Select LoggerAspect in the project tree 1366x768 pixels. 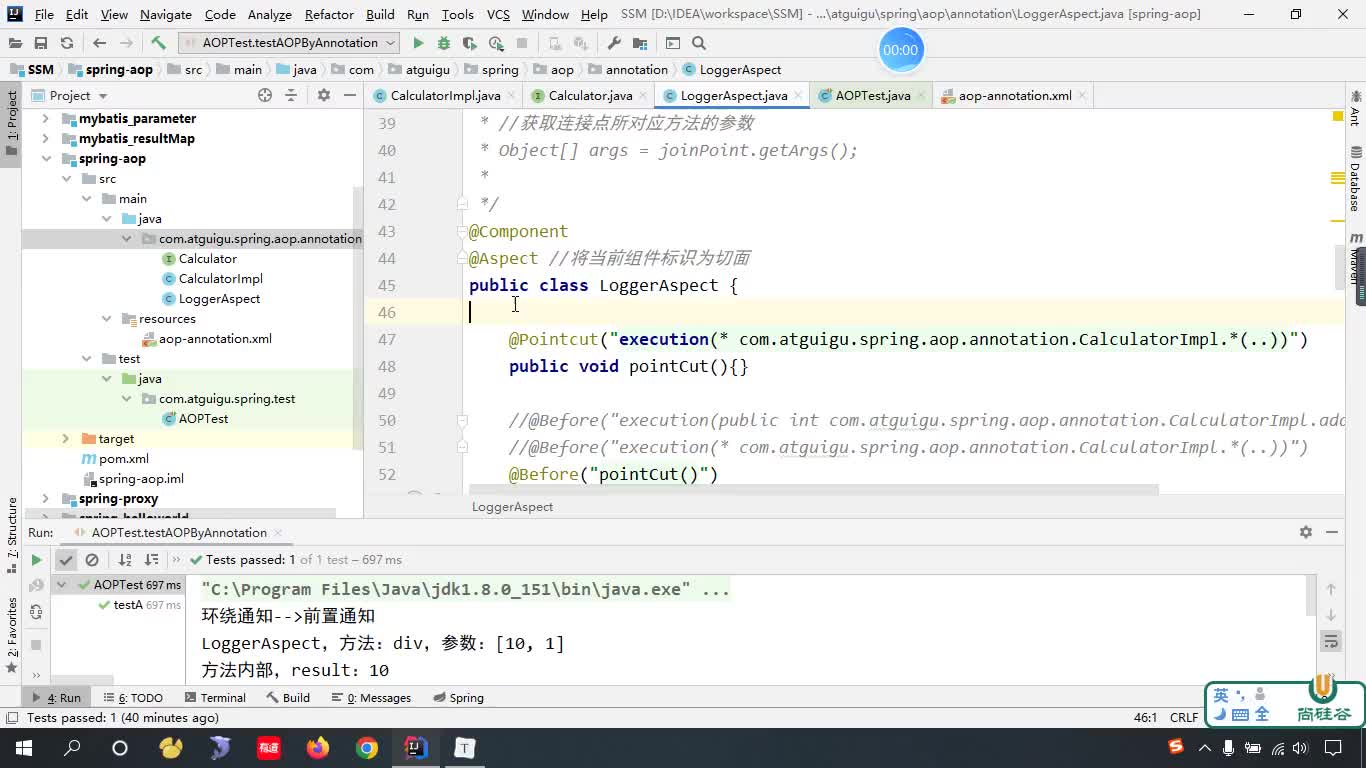(219, 299)
